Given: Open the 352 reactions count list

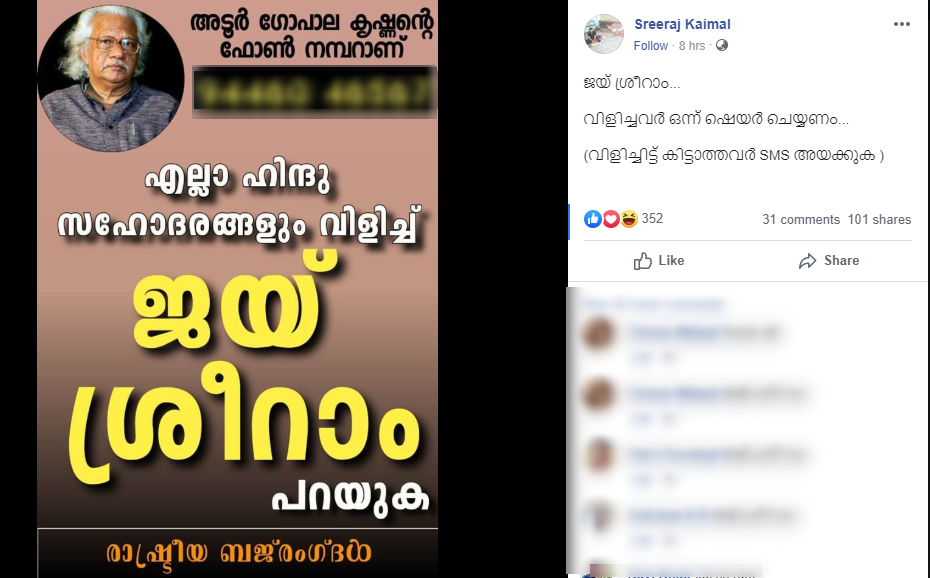Looking at the screenshot, I should click(652, 219).
